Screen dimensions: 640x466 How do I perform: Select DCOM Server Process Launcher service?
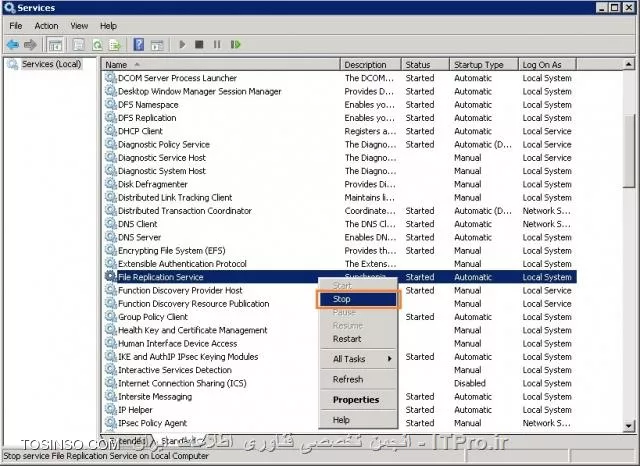339,78
